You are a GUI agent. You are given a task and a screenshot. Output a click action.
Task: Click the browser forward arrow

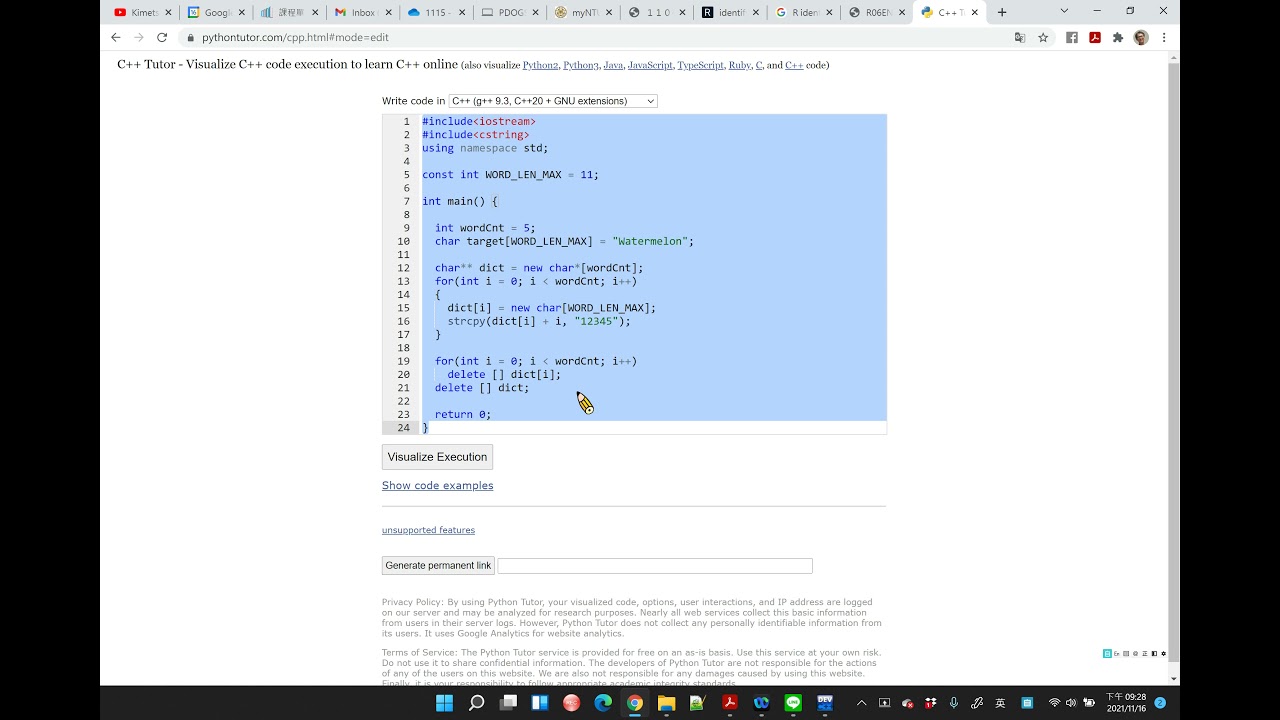138,37
